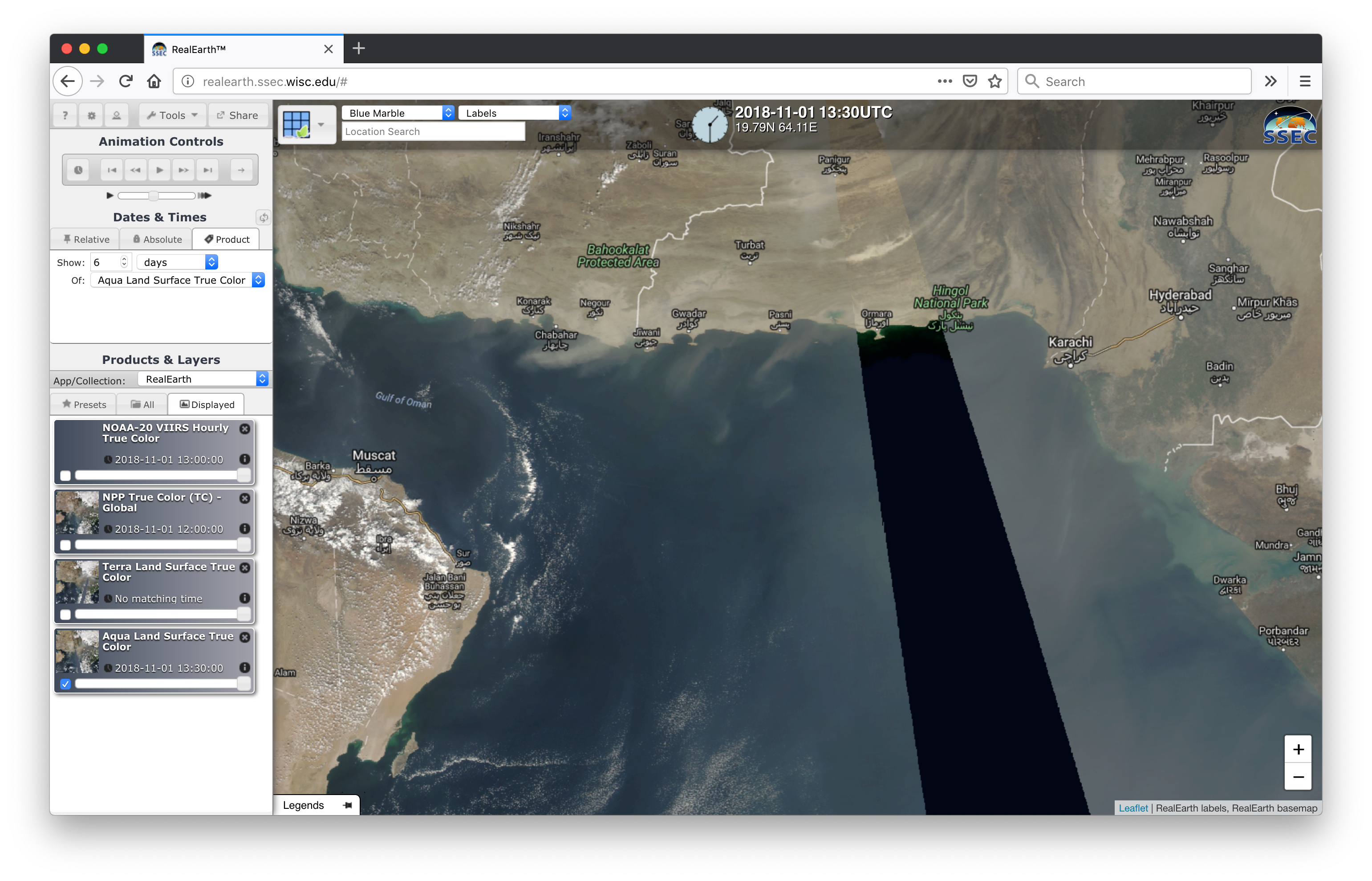Switch to the Relative tab
1372x881 pixels.
(x=85, y=239)
